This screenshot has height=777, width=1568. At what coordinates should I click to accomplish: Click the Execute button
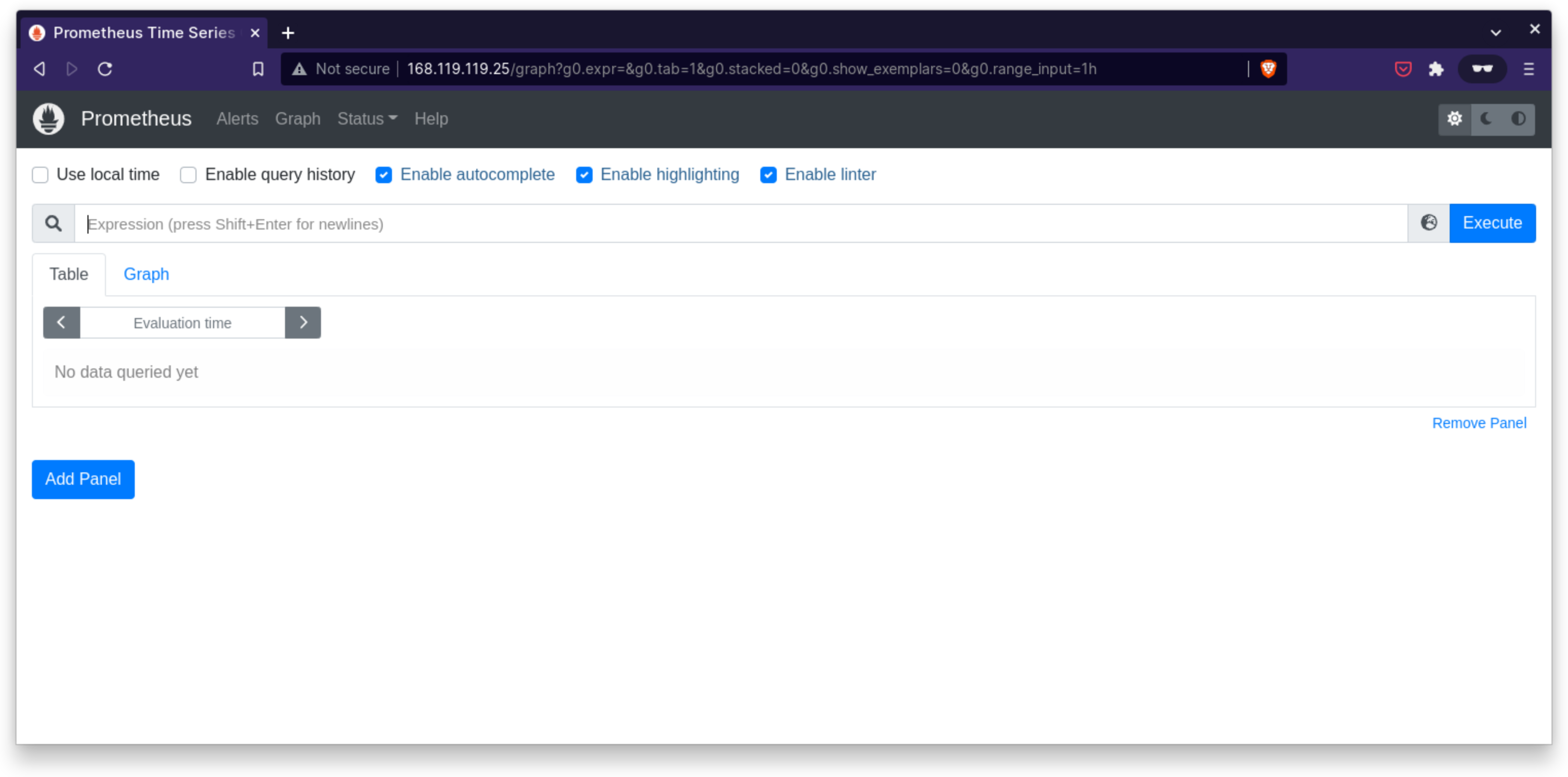point(1492,223)
